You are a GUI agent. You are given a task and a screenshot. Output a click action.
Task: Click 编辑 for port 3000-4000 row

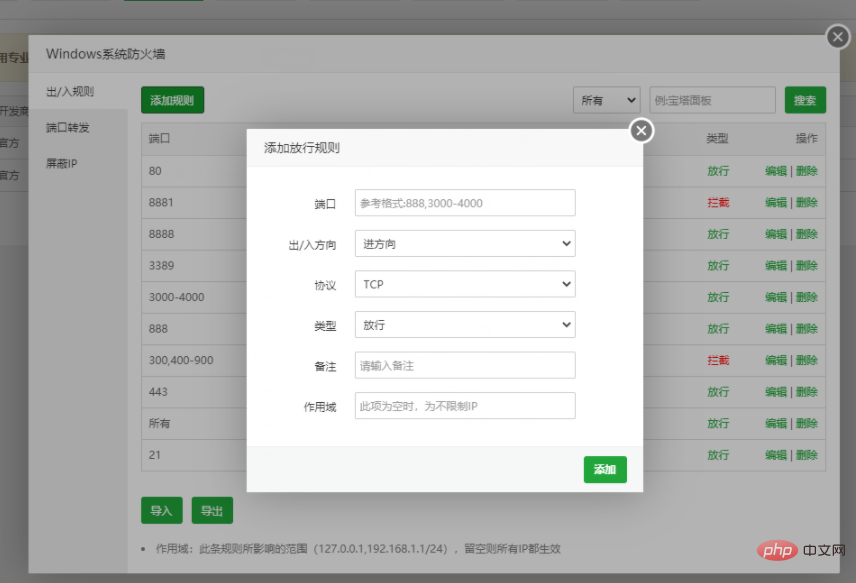tap(776, 298)
